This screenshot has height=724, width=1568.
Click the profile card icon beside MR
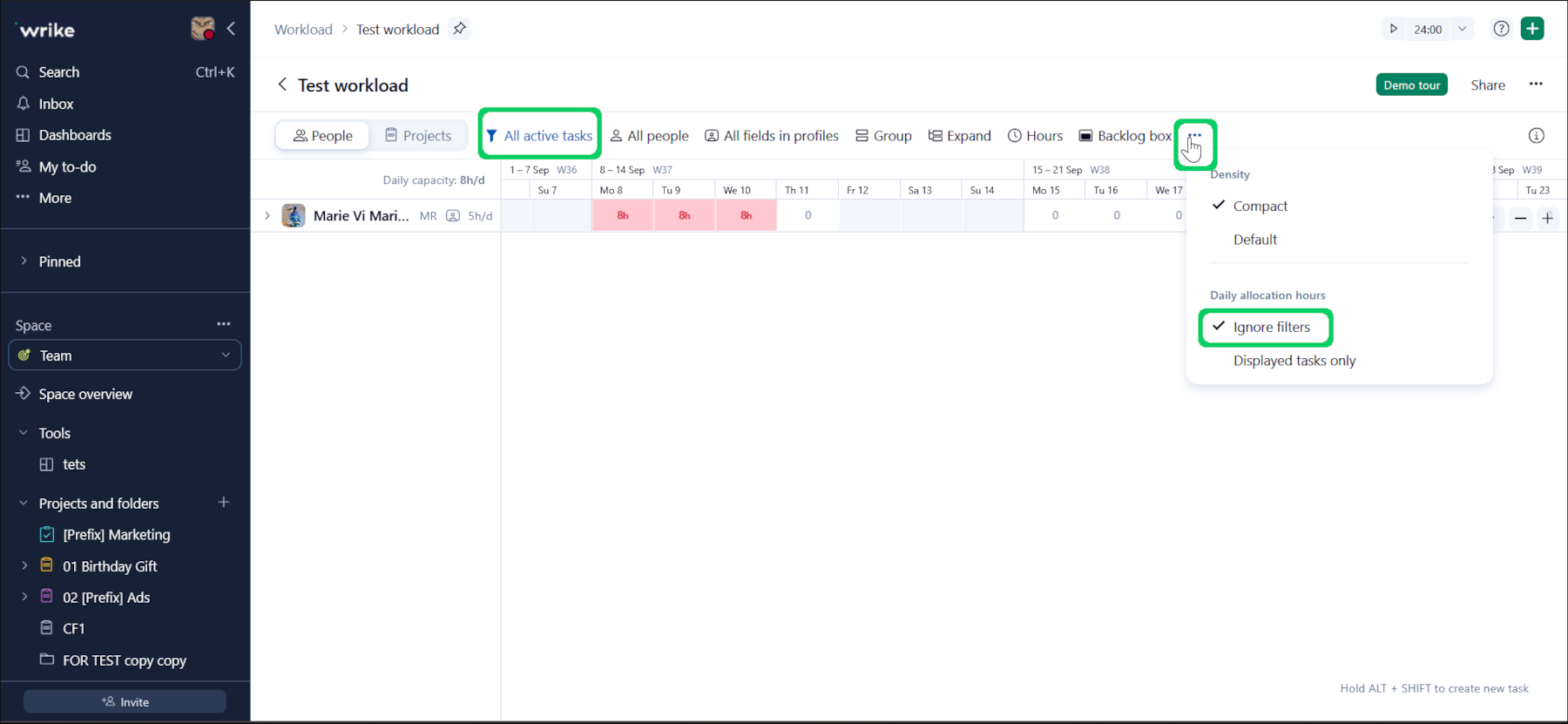tap(453, 216)
